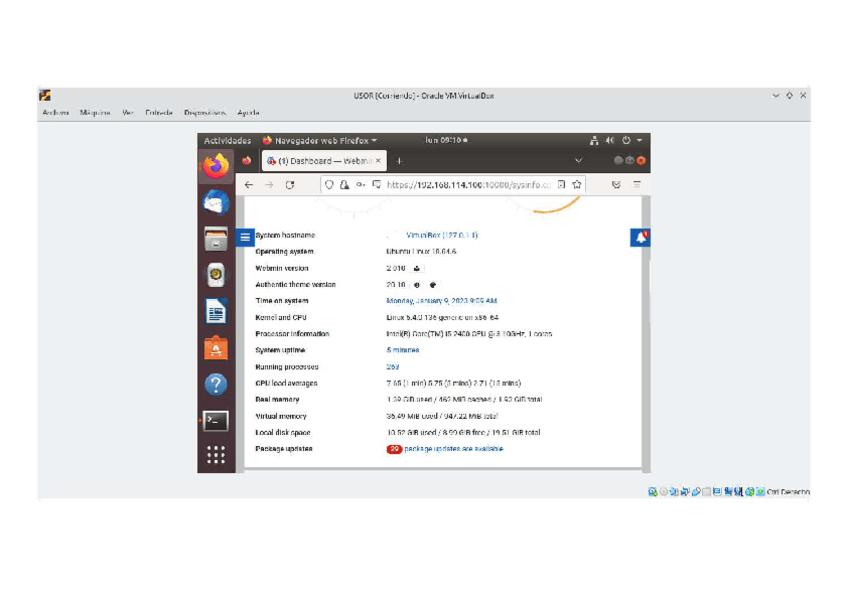This screenshot has width=848, height=599.
Task: Click the VirtualBox hard disk status icon
Action: click(x=653, y=491)
